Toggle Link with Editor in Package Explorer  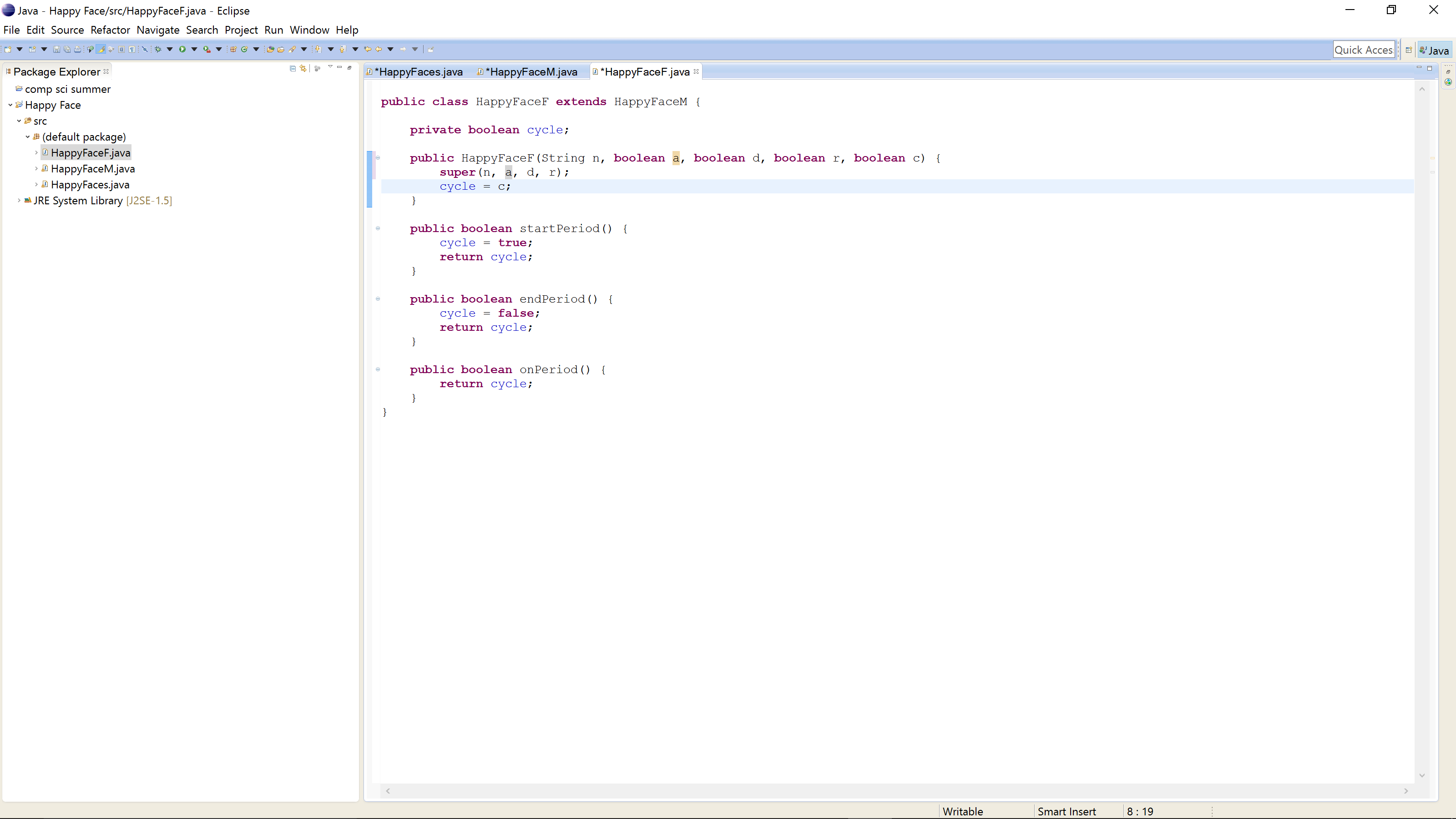click(x=303, y=68)
